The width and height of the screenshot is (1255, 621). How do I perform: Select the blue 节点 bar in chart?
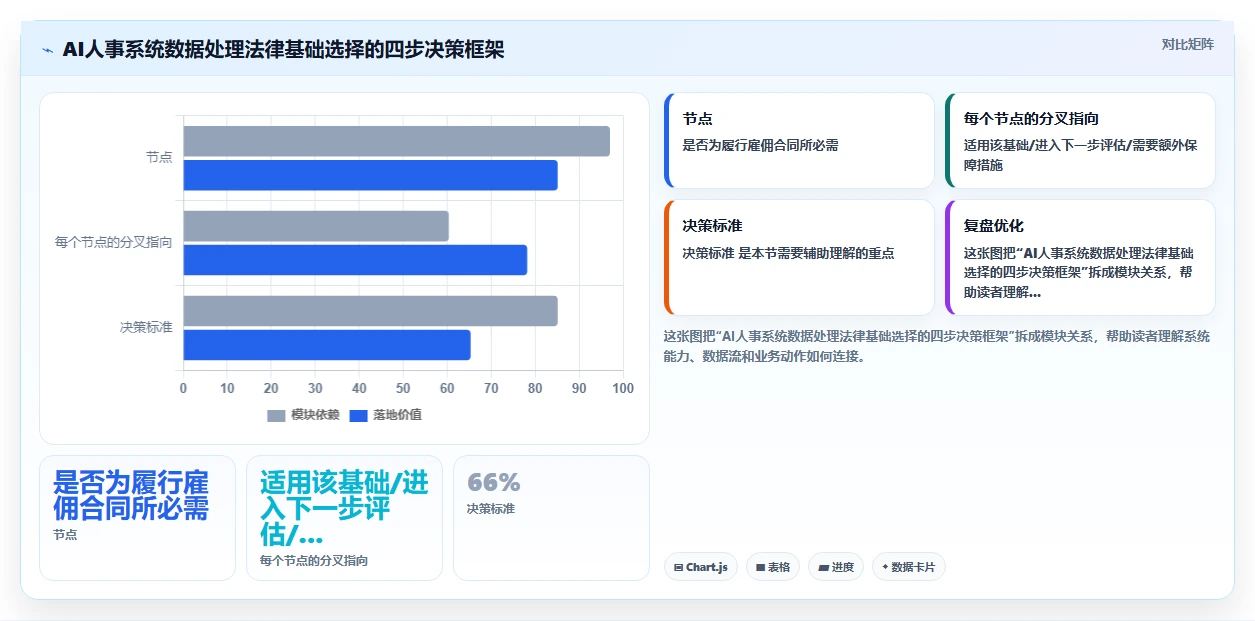pyautogui.click(x=370, y=175)
